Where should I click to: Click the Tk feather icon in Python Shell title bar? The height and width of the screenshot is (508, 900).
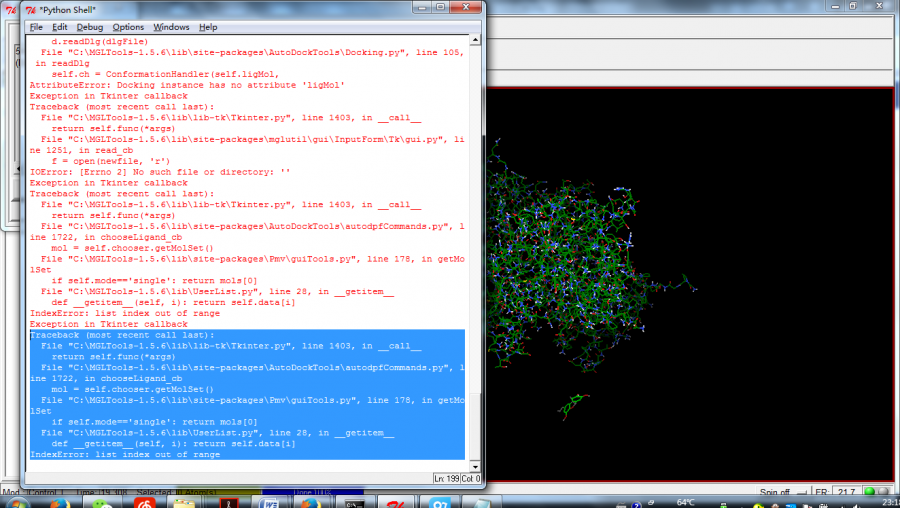point(31,10)
